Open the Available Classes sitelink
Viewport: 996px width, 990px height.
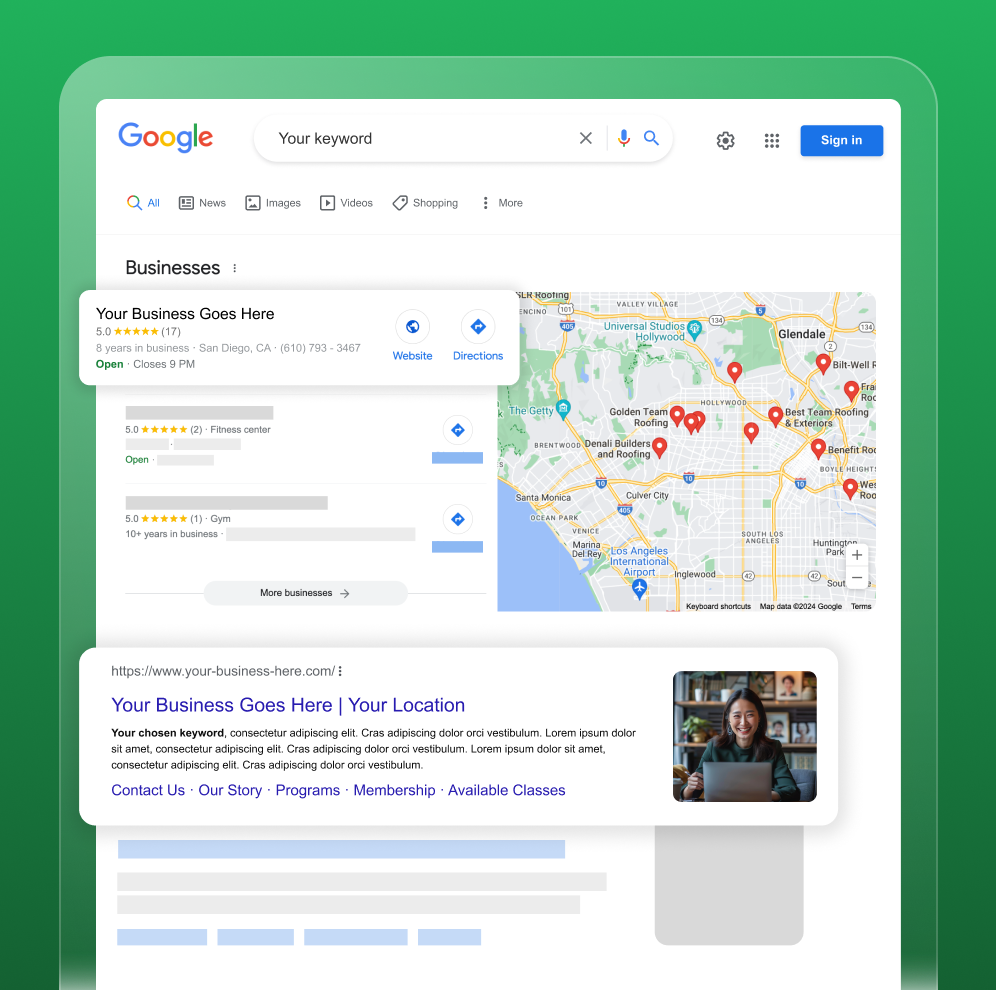506,790
